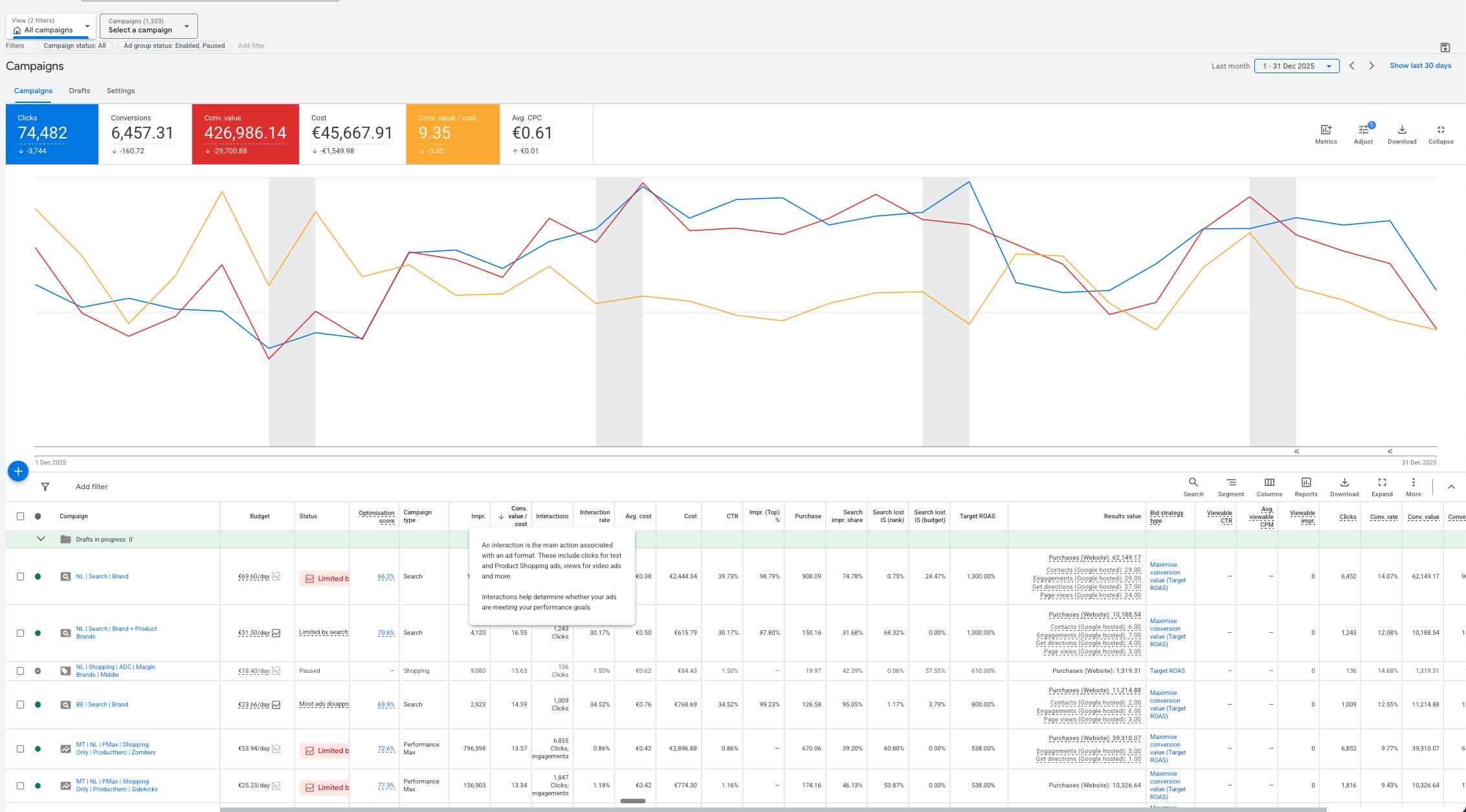Click the Save view icon at top right
Image resolution: width=1466 pixels, height=812 pixels.
click(x=1445, y=47)
